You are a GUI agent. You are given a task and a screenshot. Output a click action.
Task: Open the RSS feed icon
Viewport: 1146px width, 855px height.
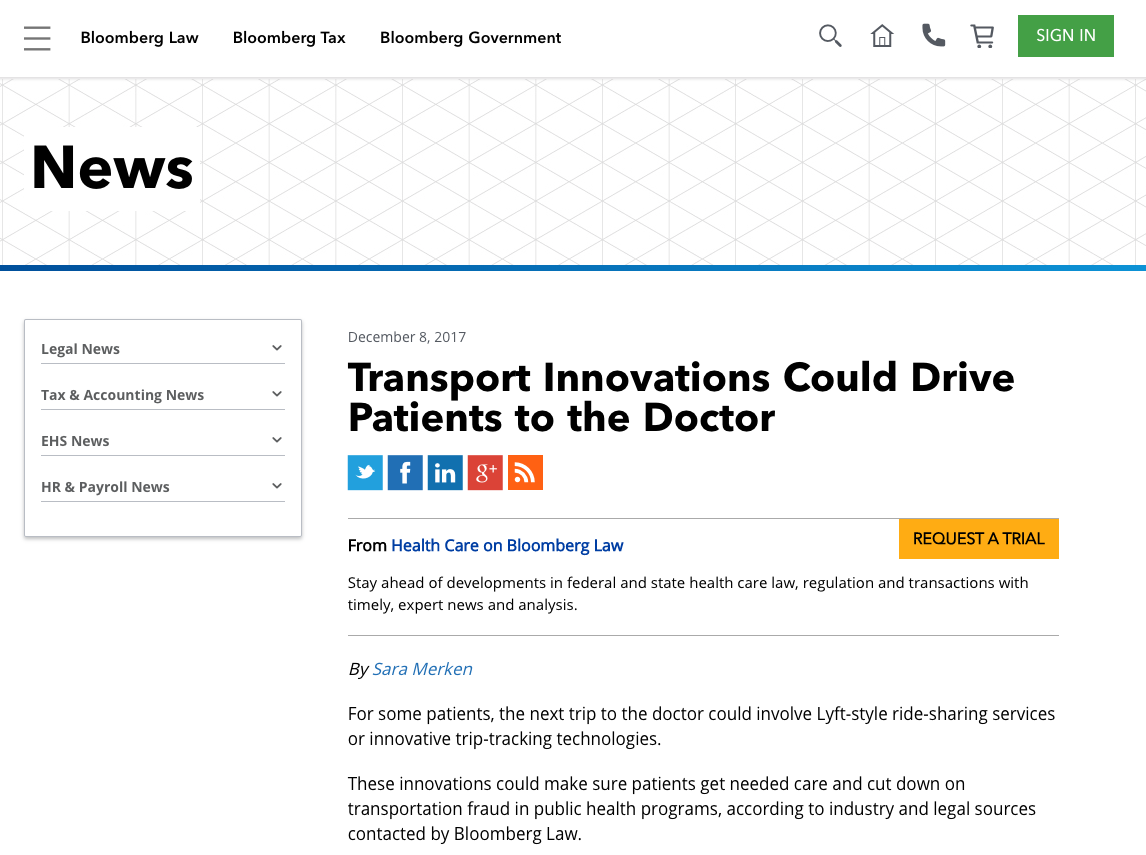coord(525,472)
